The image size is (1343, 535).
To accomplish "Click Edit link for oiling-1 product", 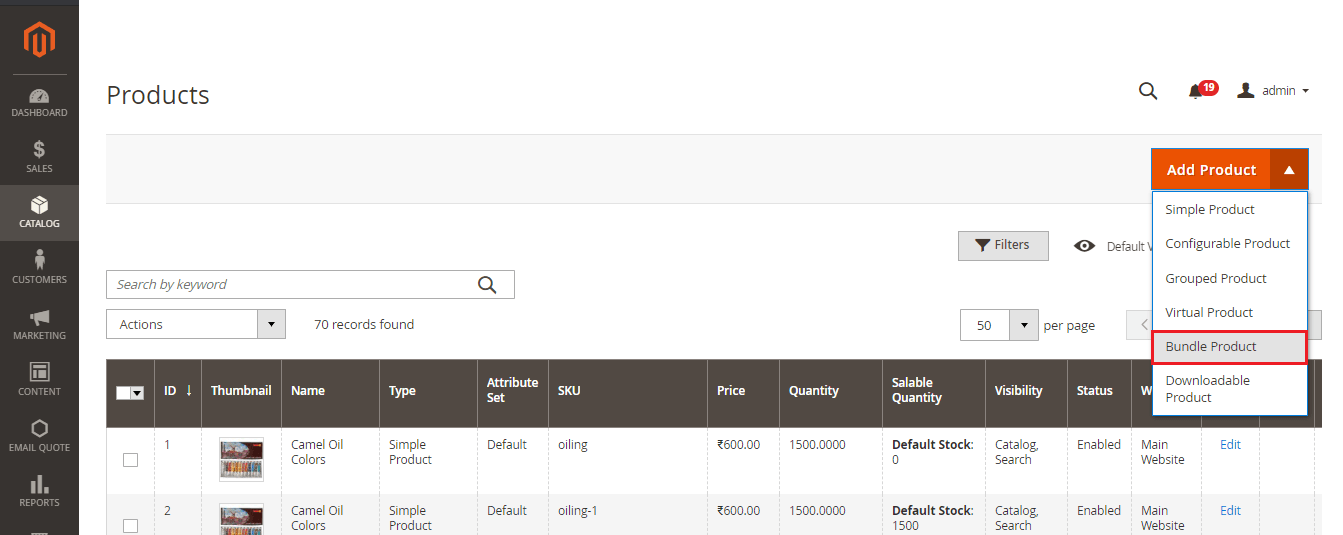I will pos(1230,510).
